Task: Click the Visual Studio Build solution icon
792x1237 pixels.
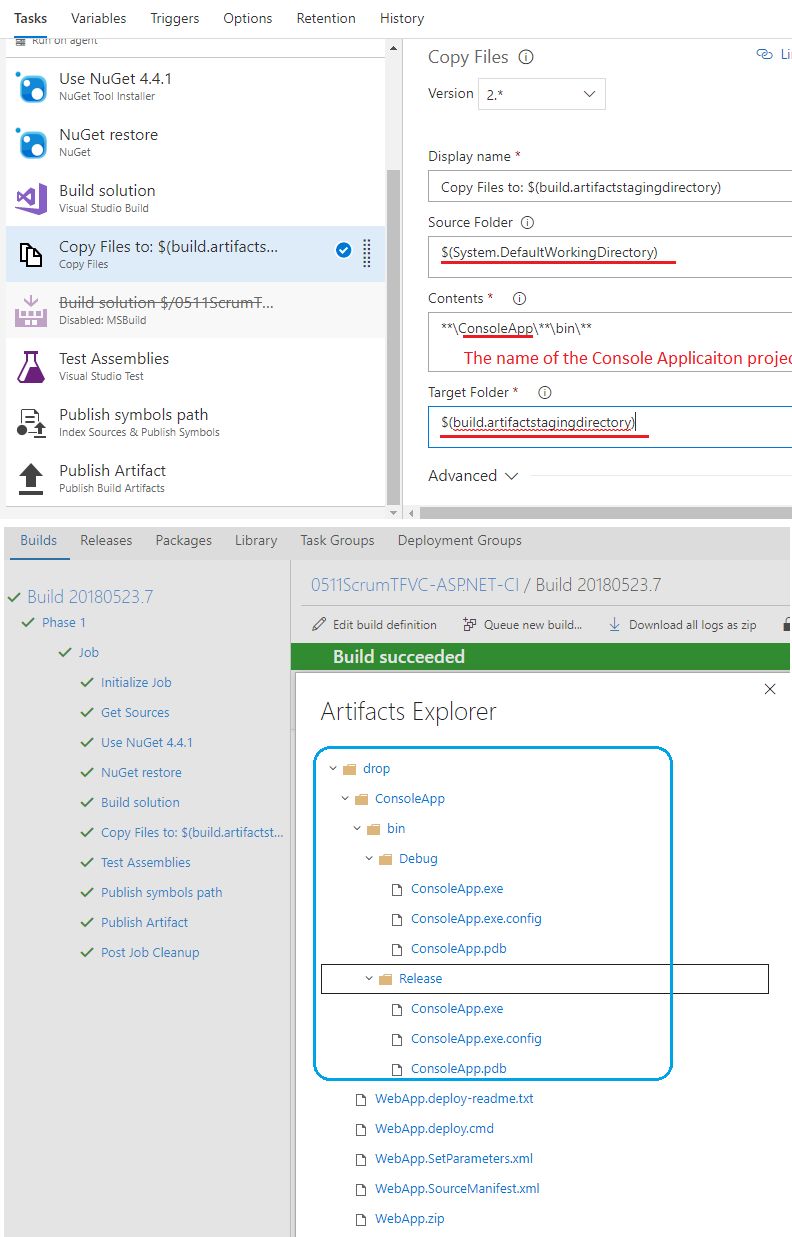Action: (x=32, y=199)
